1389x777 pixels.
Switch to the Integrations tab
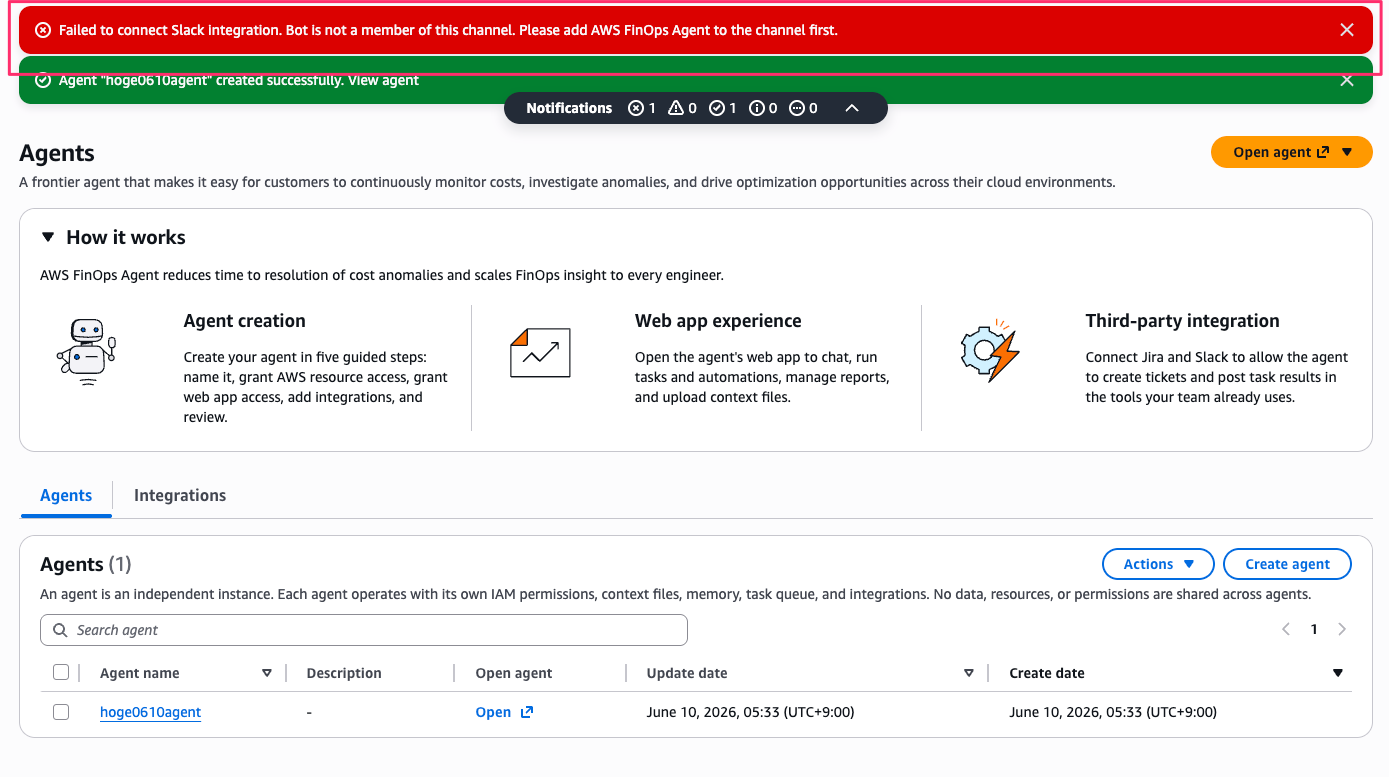point(180,496)
